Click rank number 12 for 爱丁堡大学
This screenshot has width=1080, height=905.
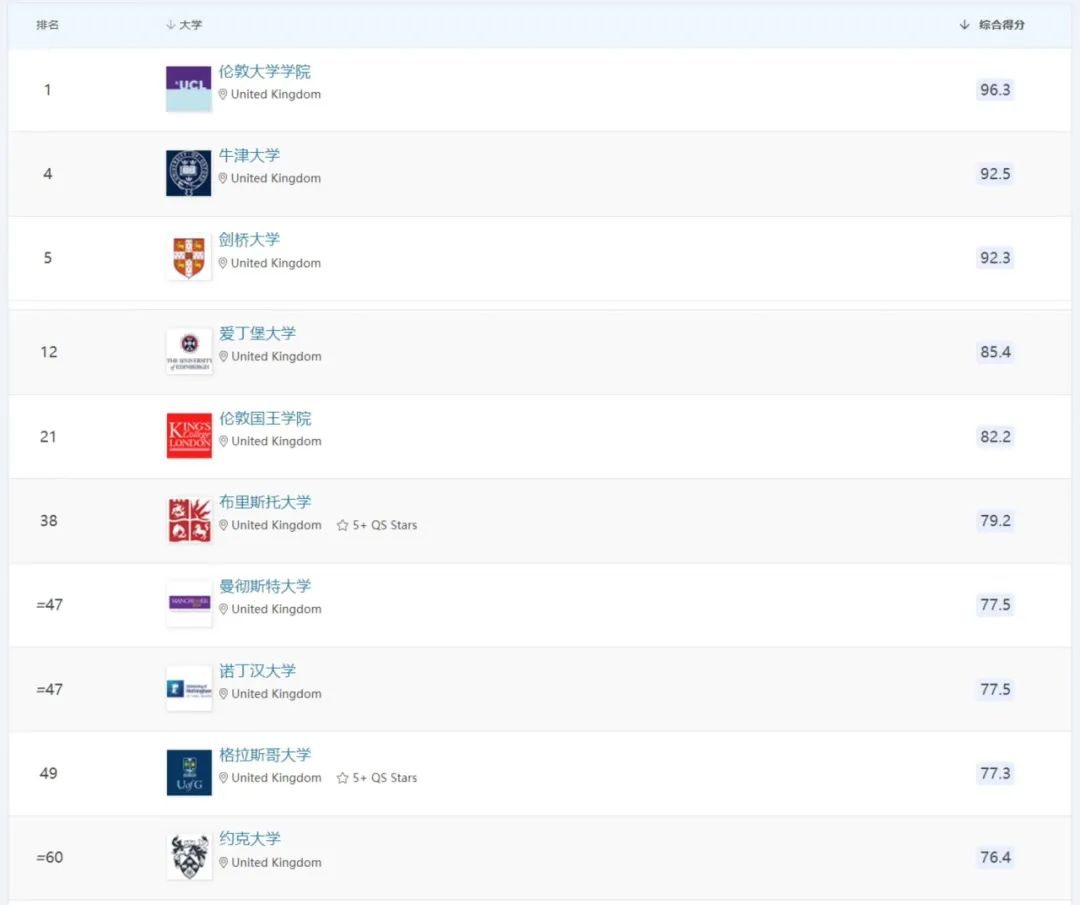[49, 352]
